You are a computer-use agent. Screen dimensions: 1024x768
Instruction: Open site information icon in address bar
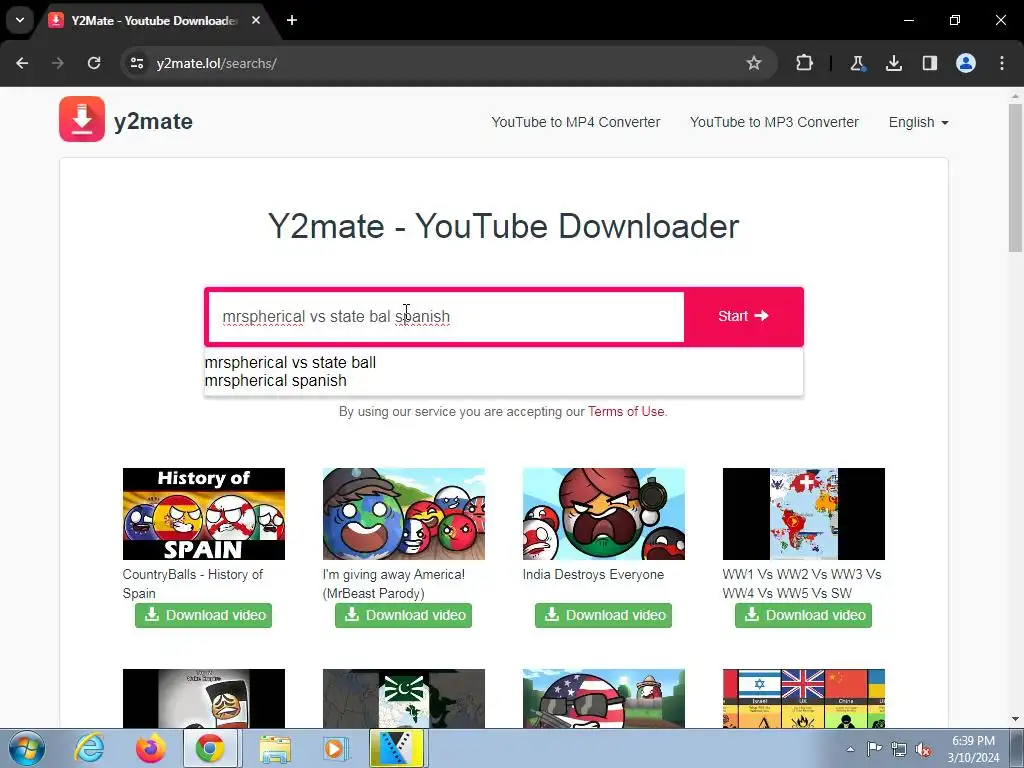[136, 63]
